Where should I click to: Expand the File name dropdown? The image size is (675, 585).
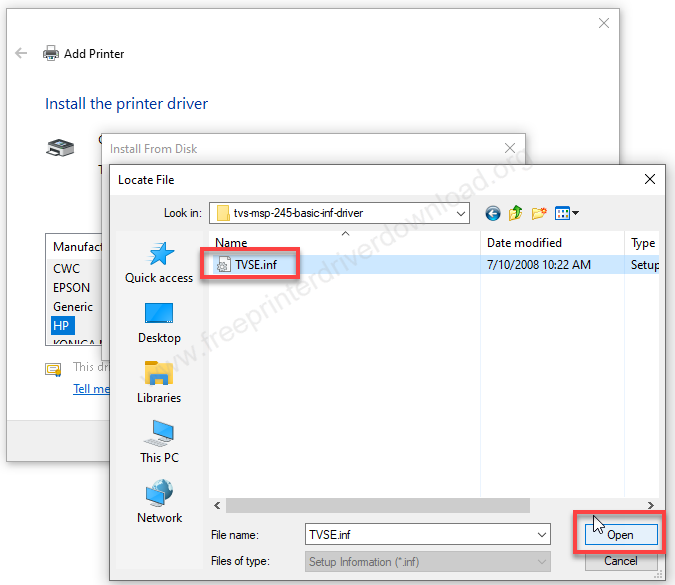click(541, 535)
